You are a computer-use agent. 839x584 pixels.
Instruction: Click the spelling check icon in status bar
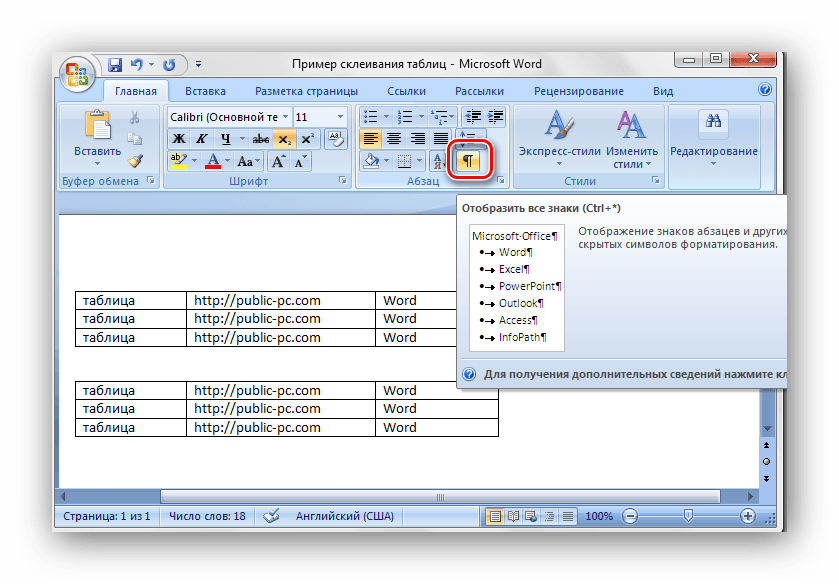270,517
